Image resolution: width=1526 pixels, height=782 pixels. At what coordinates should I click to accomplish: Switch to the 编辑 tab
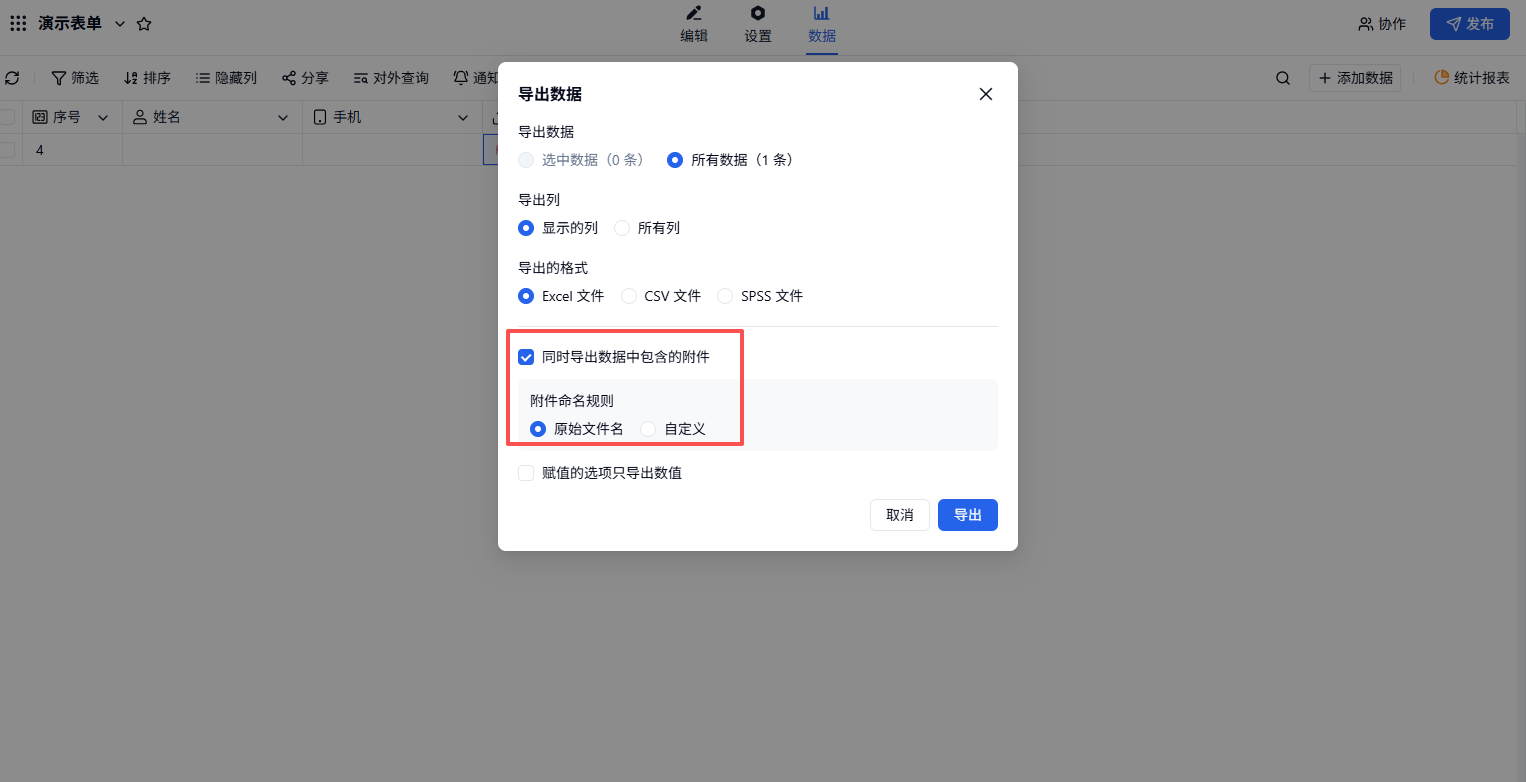(x=694, y=25)
